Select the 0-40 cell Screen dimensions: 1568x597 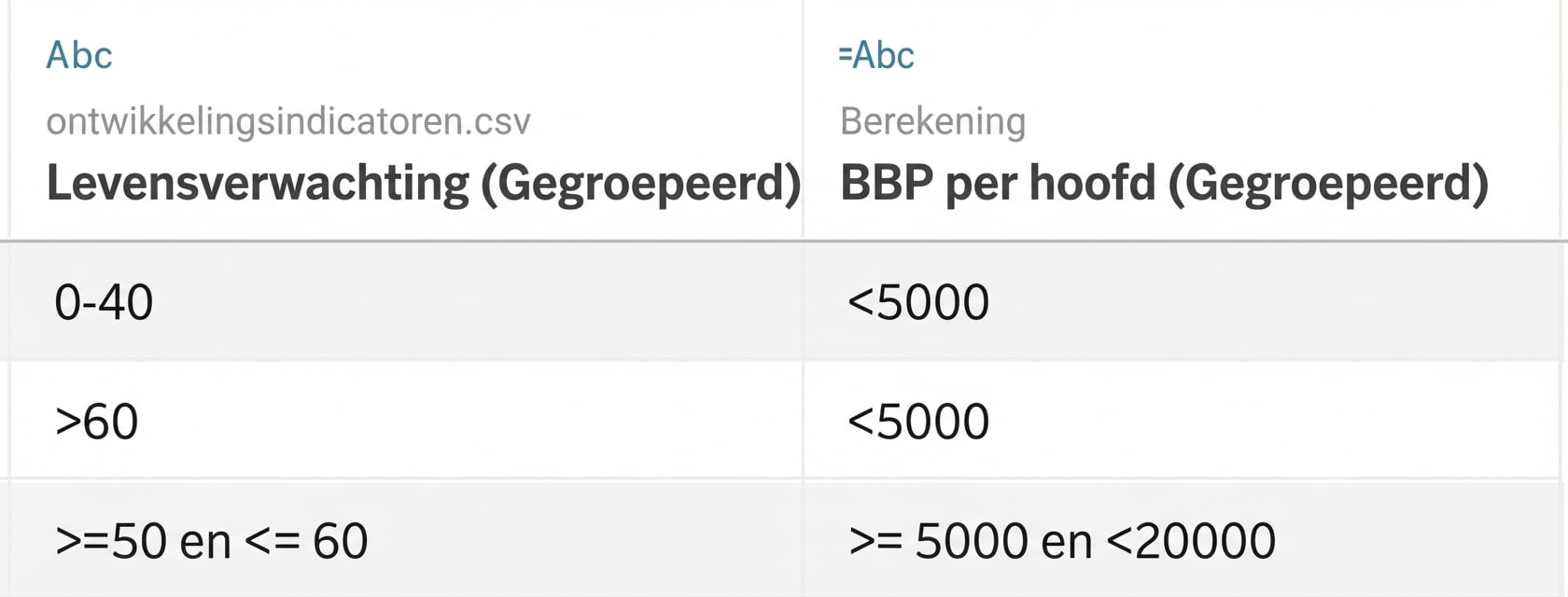point(104,302)
